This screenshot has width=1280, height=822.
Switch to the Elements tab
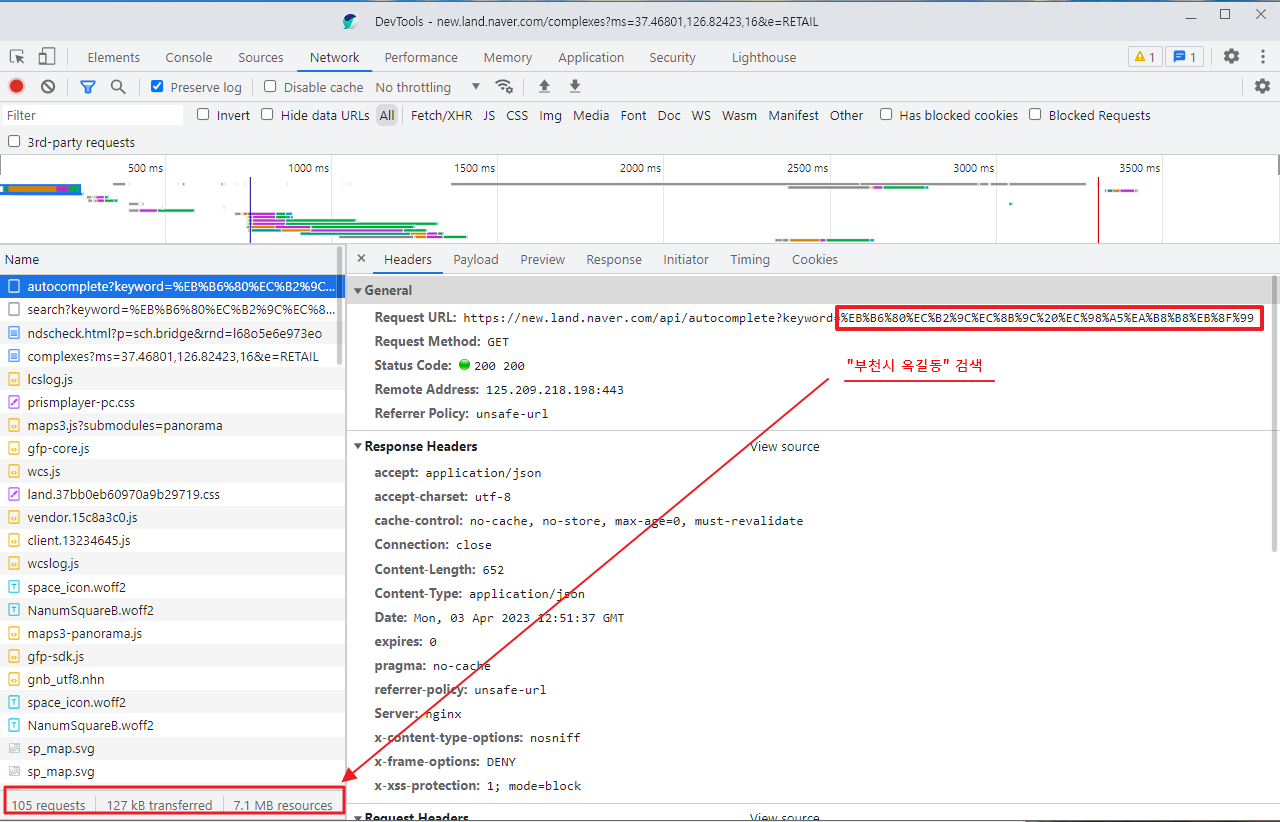114,57
